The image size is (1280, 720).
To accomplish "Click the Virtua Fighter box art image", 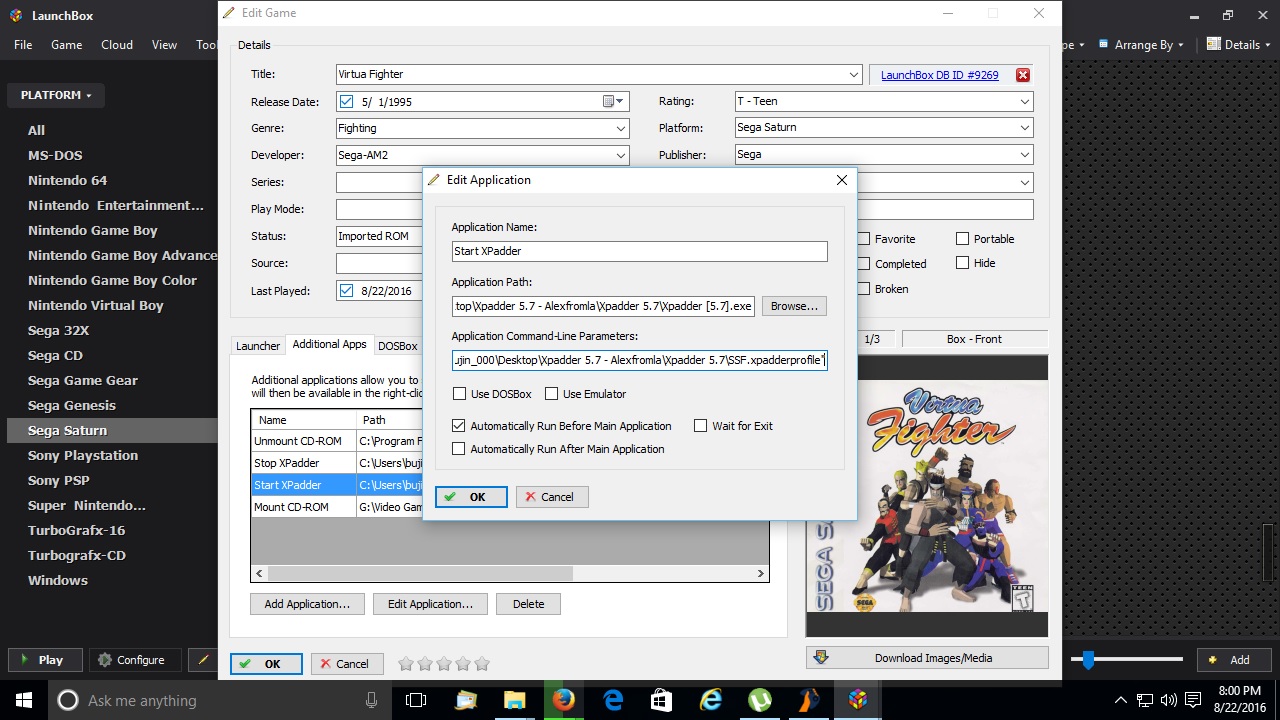I will (x=927, y=497).
